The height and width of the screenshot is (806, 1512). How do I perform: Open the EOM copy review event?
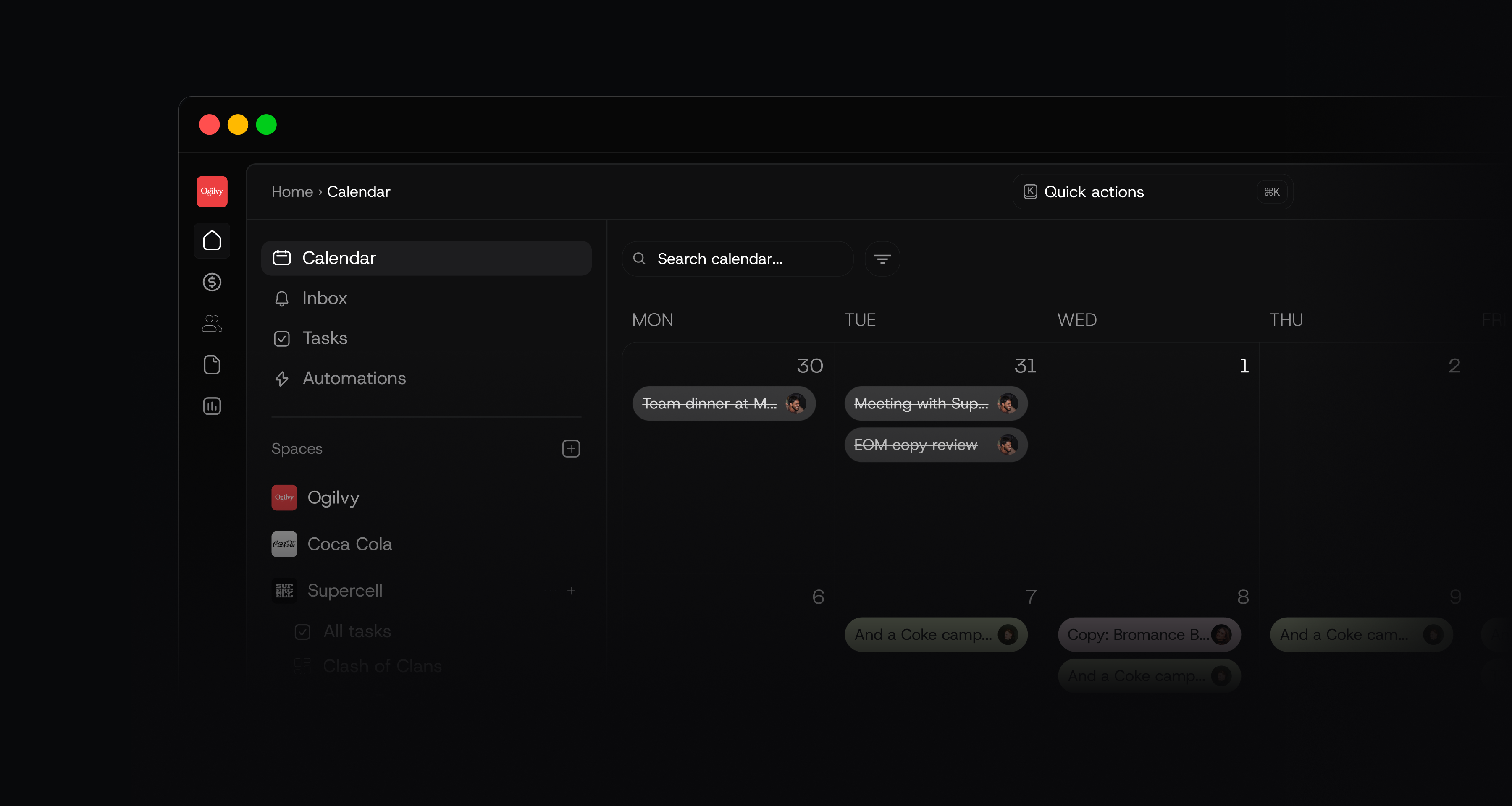[936, 445]
